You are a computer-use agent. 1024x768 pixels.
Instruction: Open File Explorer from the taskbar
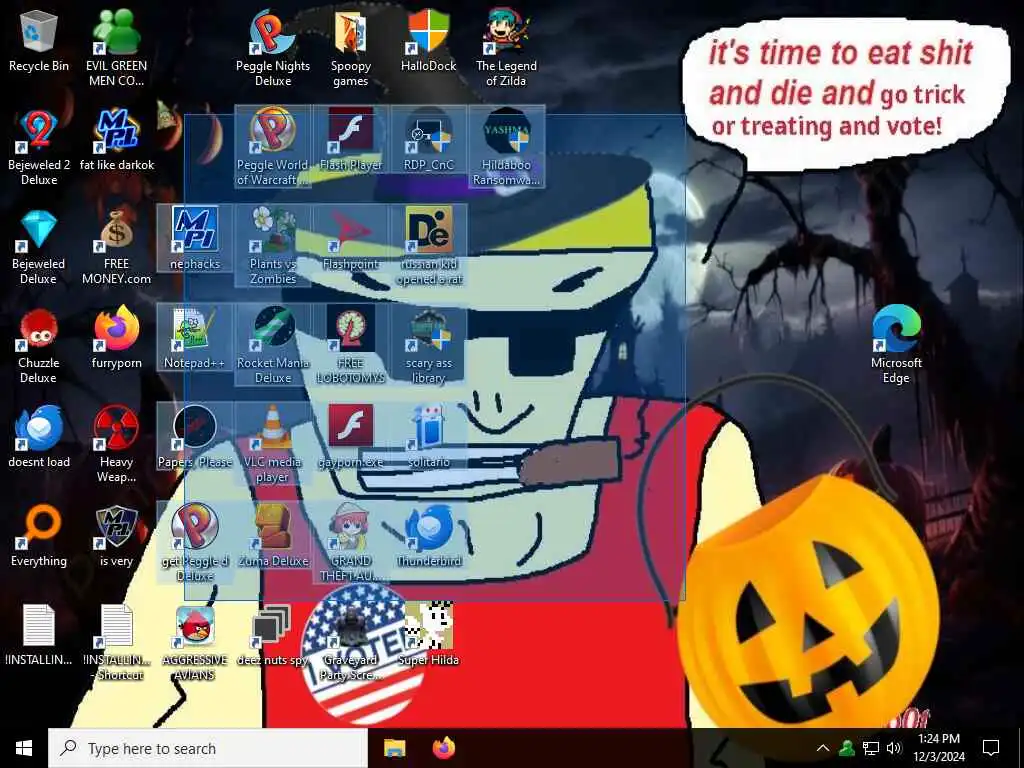(x=394, y=748)
